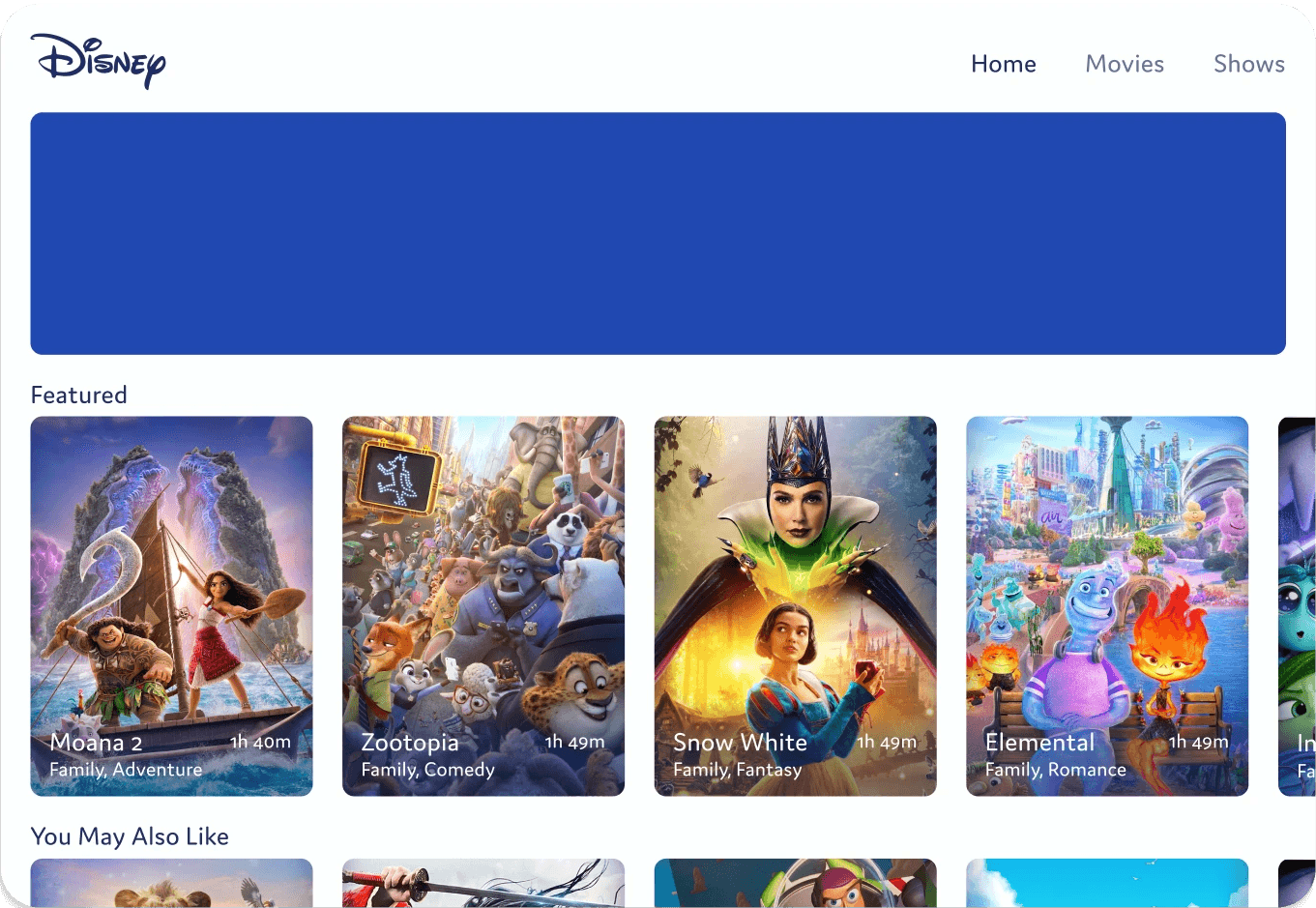Click the Snow White title text
The image size is (1316, 908).
(740, 743)
